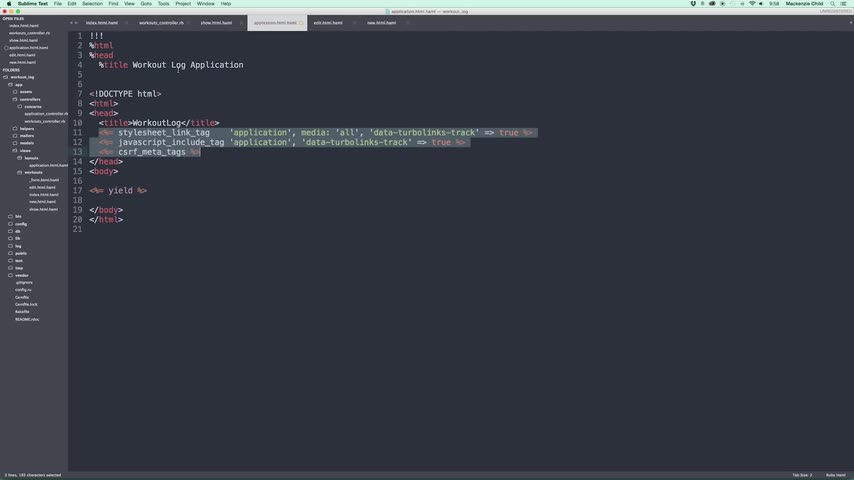Image resolution: width=854 pixels, height=480 pixels.
Task: Open the Project menu
Action: pos(183,4)
